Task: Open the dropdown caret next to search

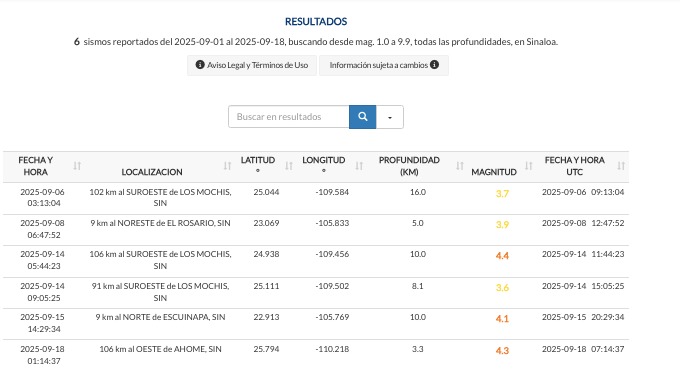Action: point(390,117)
